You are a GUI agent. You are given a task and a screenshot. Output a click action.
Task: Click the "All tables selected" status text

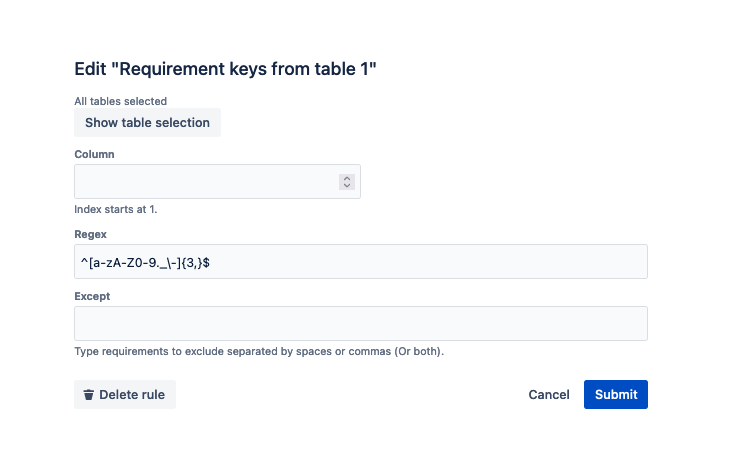click(x=120, y=101)
